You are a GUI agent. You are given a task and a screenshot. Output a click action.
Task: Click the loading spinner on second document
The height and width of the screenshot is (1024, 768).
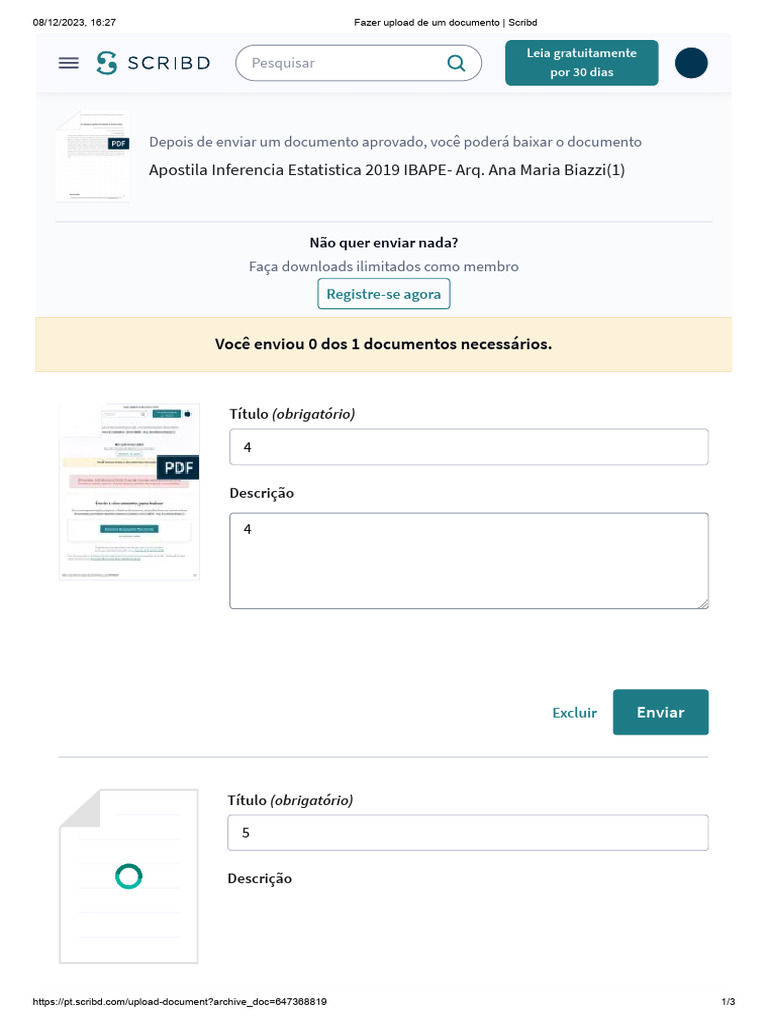click(x=128, y=876)
